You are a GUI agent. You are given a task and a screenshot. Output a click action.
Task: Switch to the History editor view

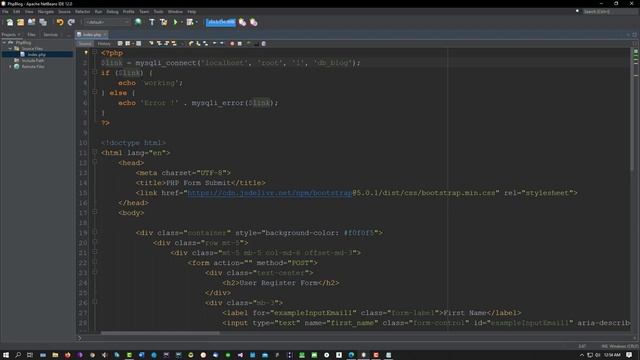pyautogui.click(x=104, y=43)
